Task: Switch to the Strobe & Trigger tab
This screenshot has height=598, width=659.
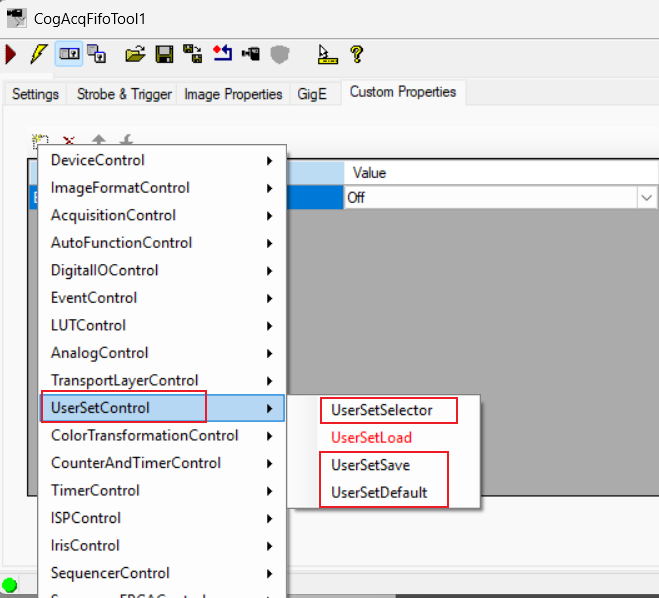Action: [124, 94]
